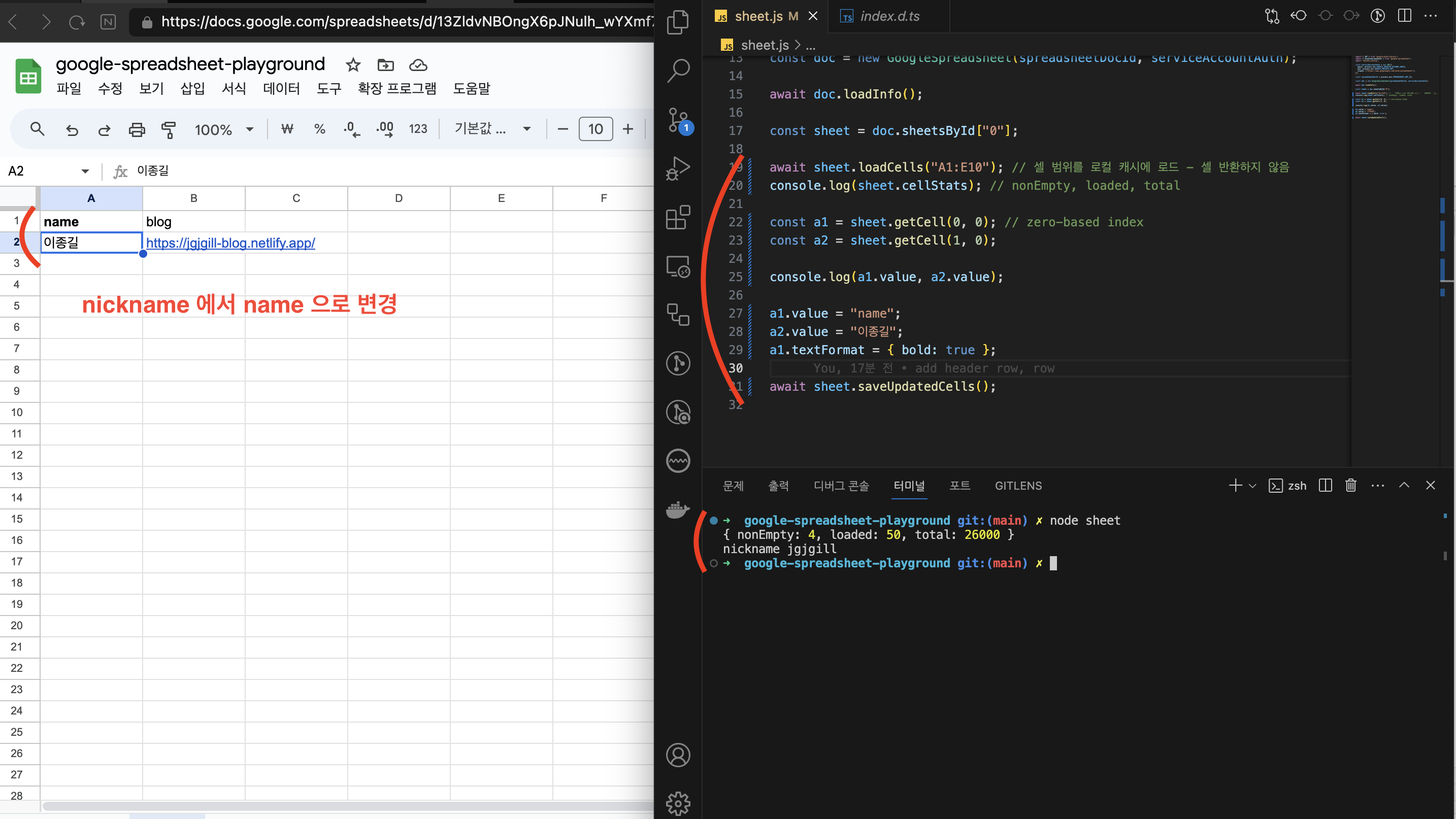Open VS Code Explorer files icon
The height and width of the screenshot is (819, 1456).
tap(678, 23)
